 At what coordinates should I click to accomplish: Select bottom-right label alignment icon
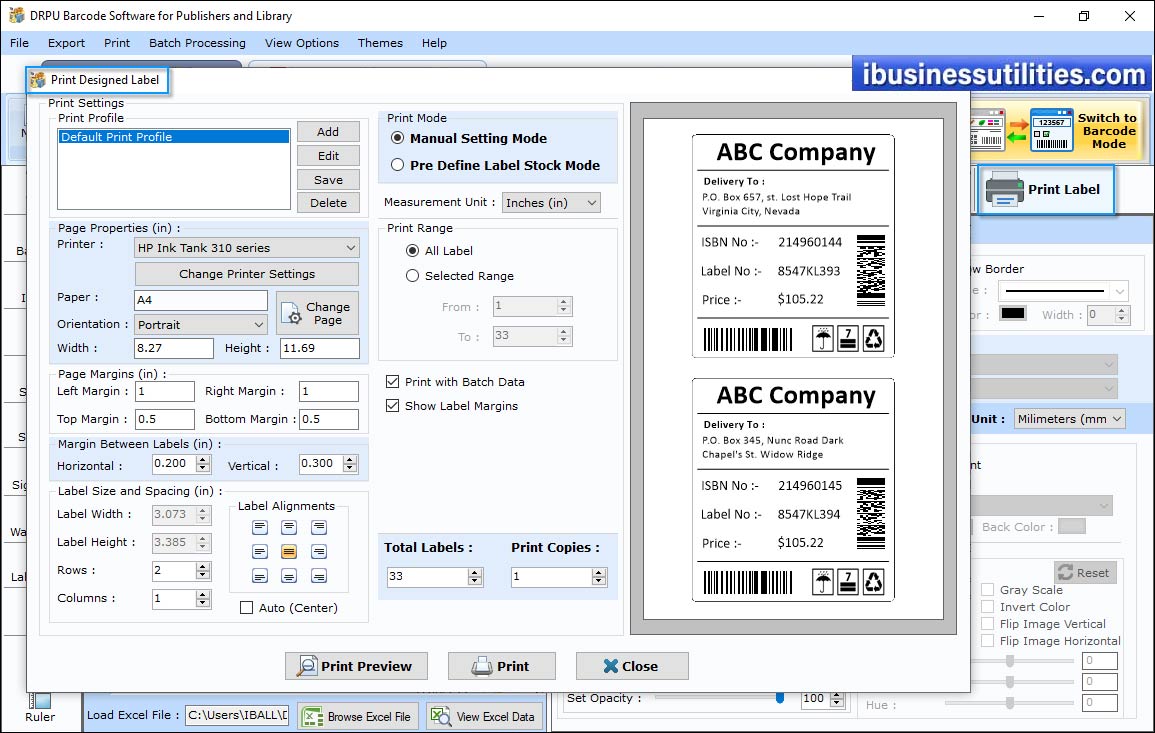coord(319,576)
